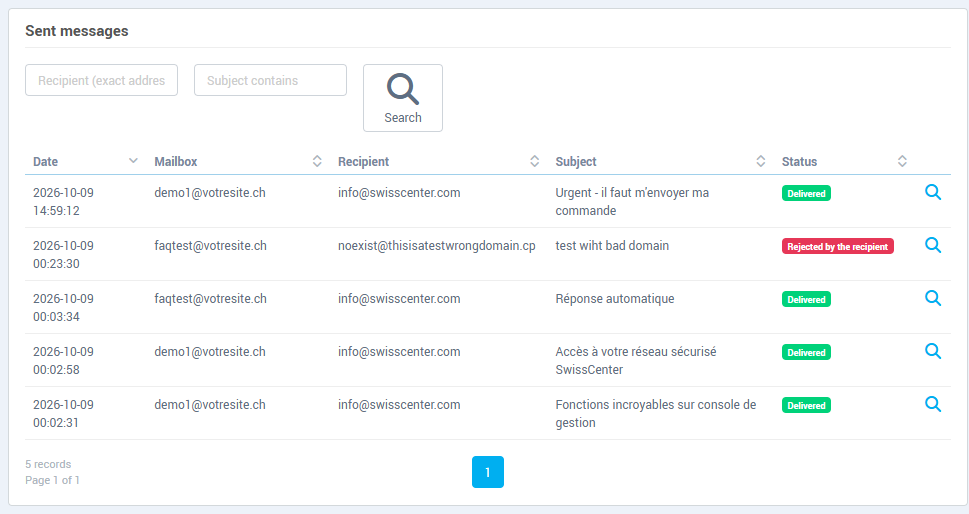
Task: Select the Mailbox column header
Action: click(176, 162)
